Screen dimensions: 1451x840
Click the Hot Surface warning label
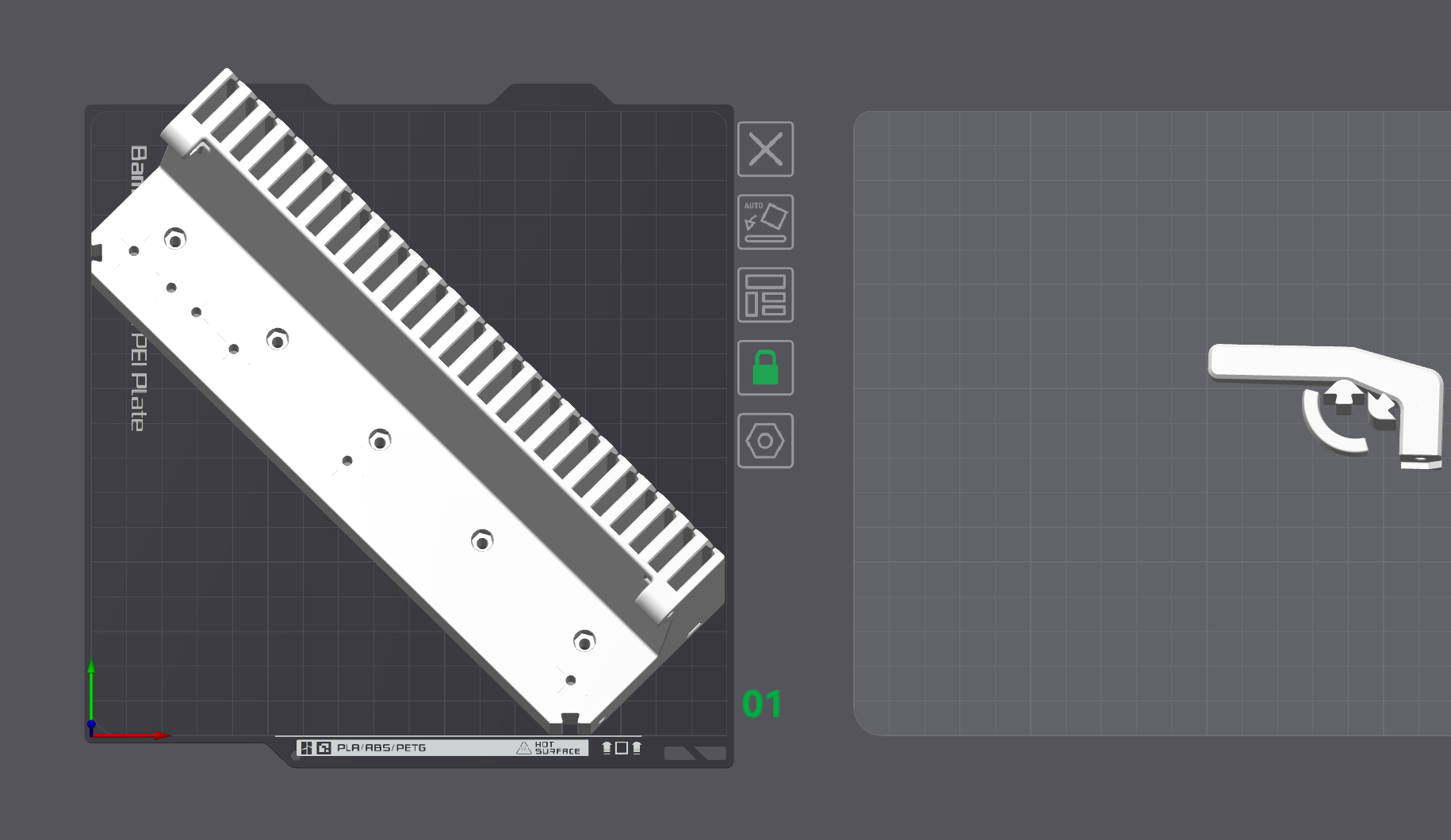pos(549,747)
